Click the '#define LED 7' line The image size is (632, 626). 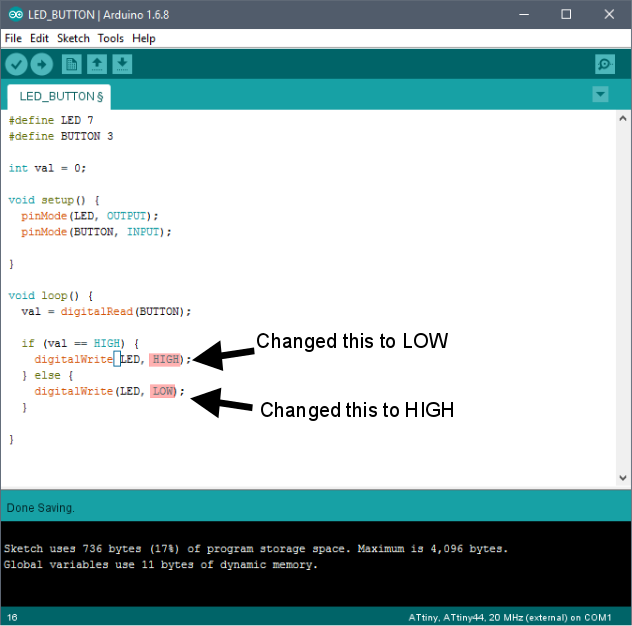tap(51, 120)
